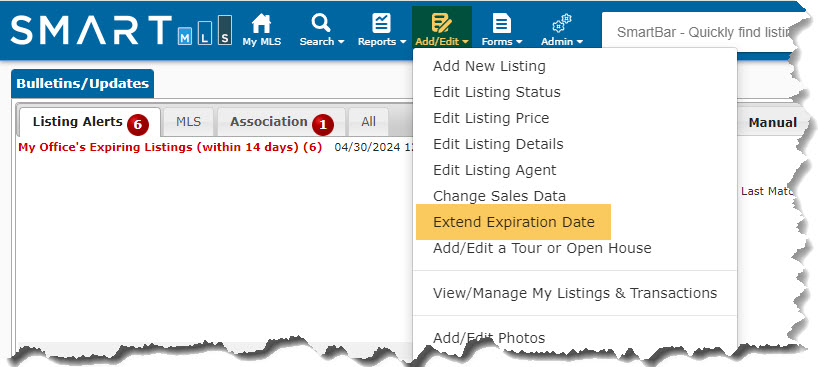Click the Add/Edit pencil icon
The height and width of the screenshot is (367, 818).
[x=441, y=23]
